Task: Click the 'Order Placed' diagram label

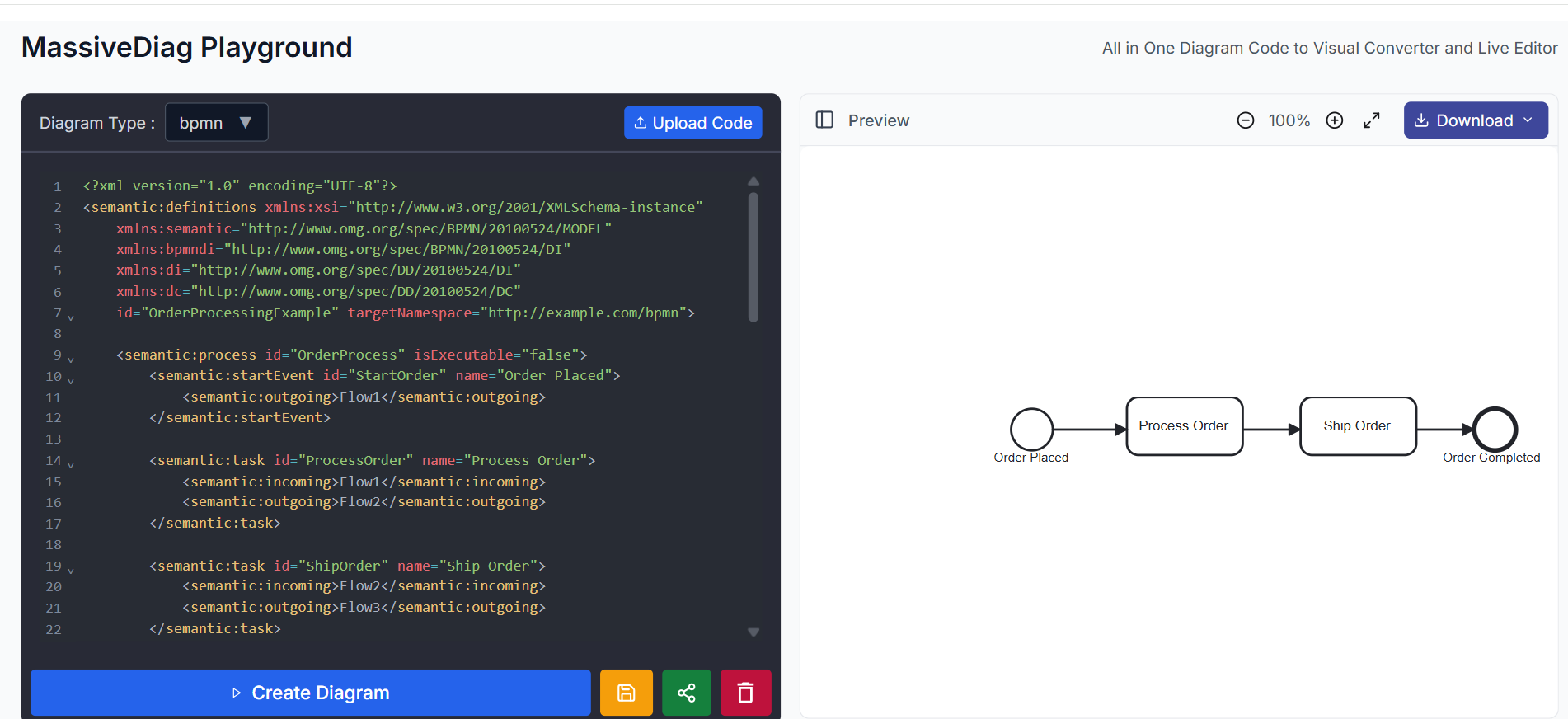Action: [1031, 458]
